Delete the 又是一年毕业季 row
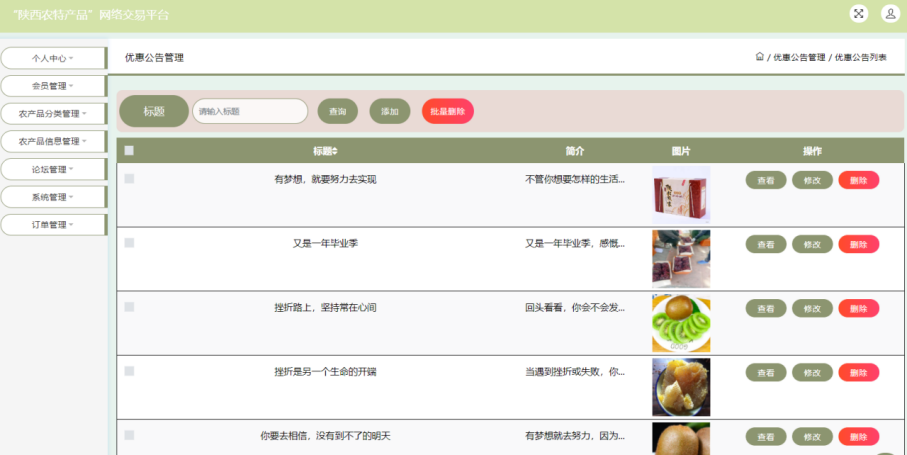 pos(858,245)
